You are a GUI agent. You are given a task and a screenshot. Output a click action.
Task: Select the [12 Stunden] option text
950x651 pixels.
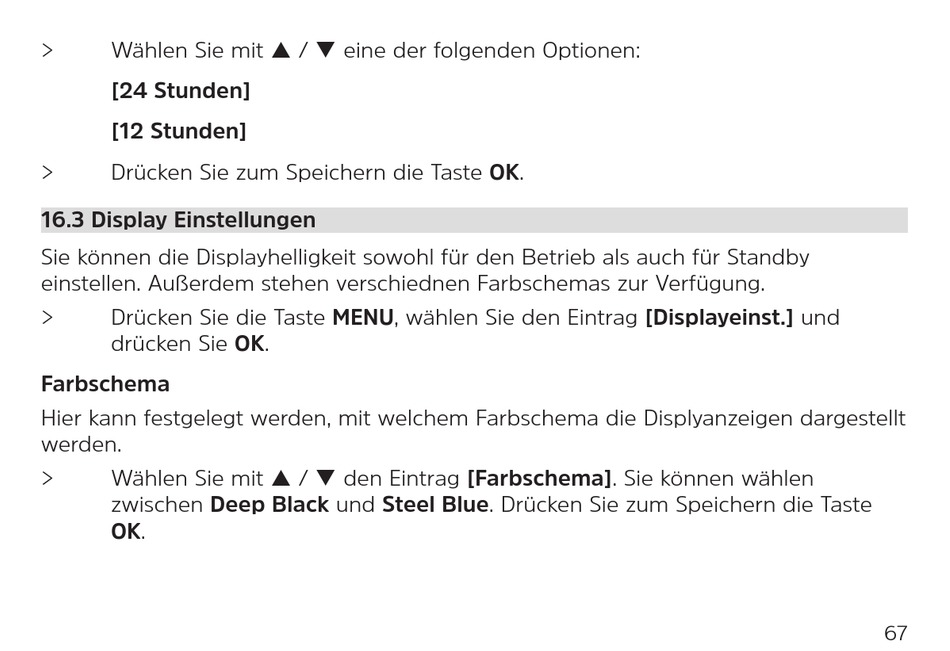179,131
